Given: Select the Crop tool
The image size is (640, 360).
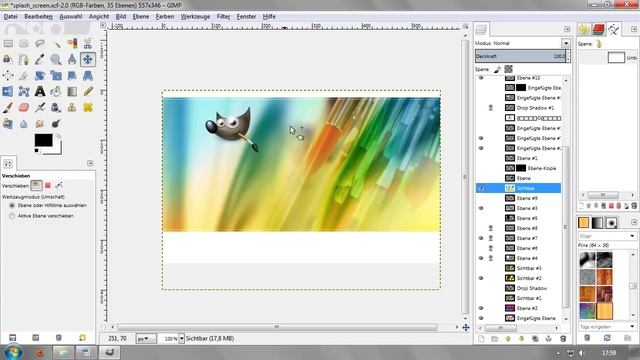Looking at the screenshot, I should tap(24, 76).
